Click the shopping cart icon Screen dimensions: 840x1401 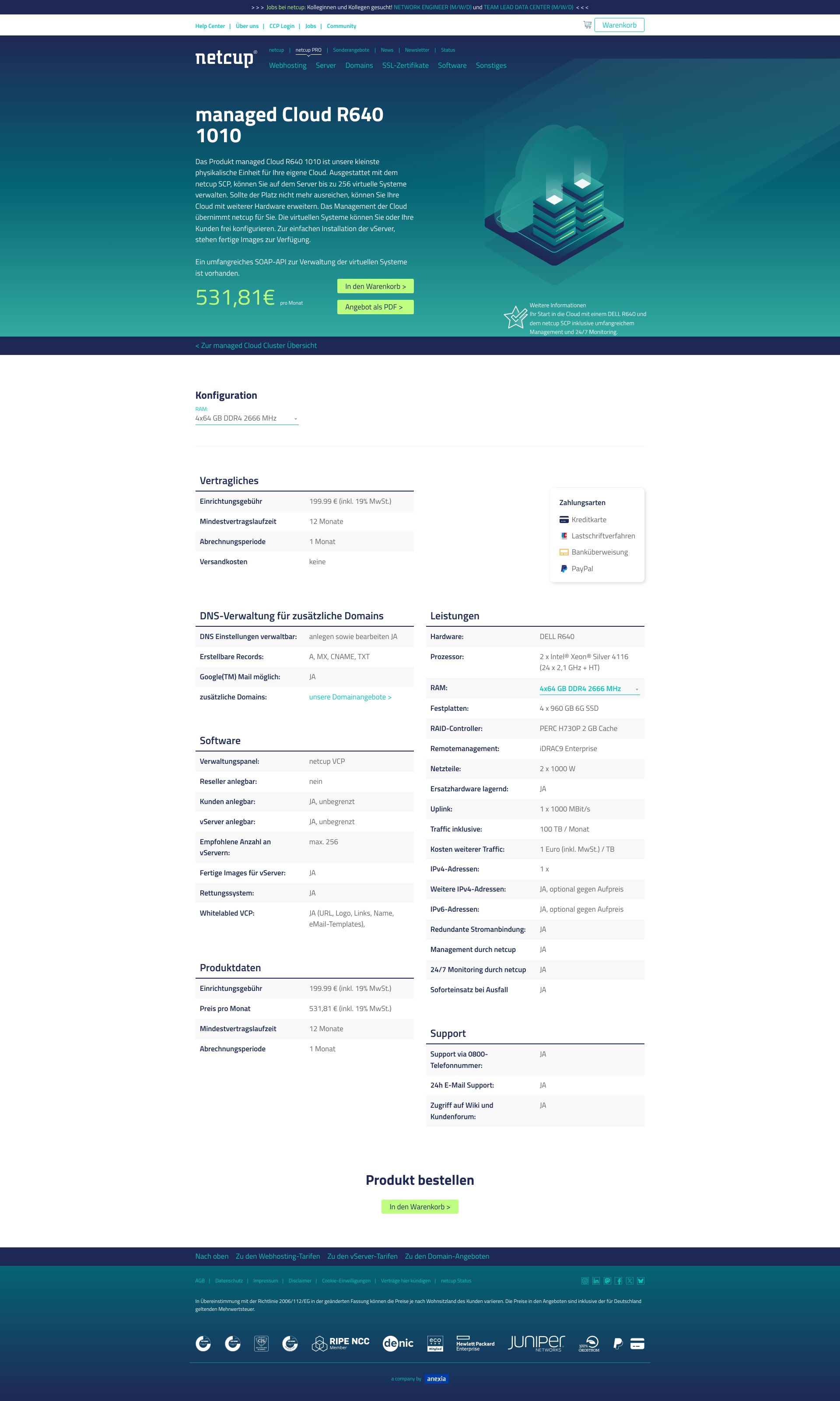click(x=587, y=25)
